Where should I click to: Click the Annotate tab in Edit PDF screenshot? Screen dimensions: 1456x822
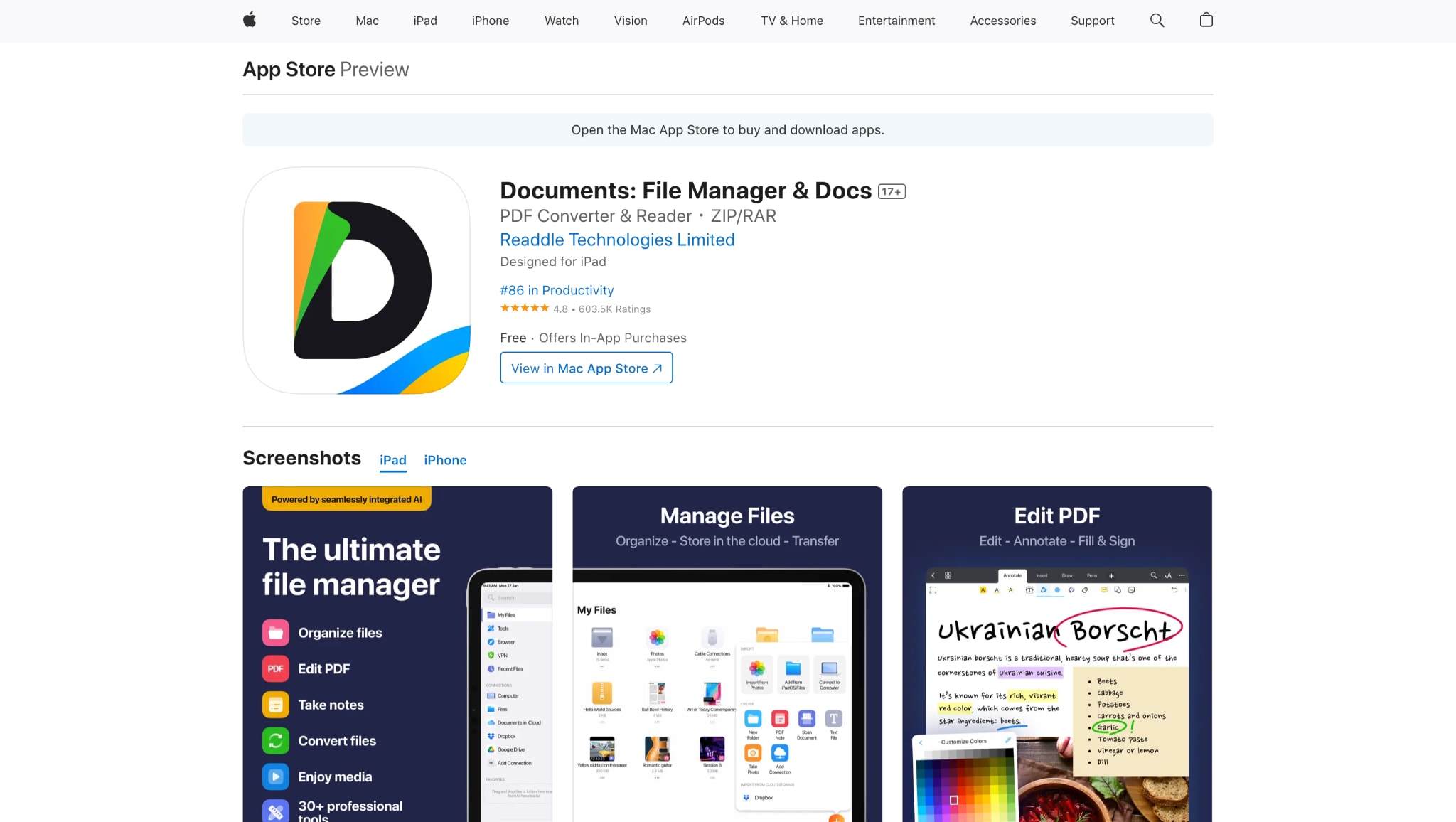click(1012, 575)
